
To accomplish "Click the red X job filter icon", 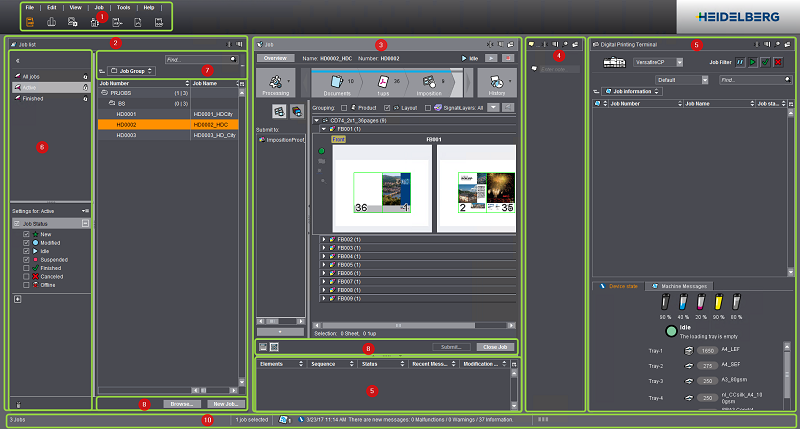I will click(777, 62).
